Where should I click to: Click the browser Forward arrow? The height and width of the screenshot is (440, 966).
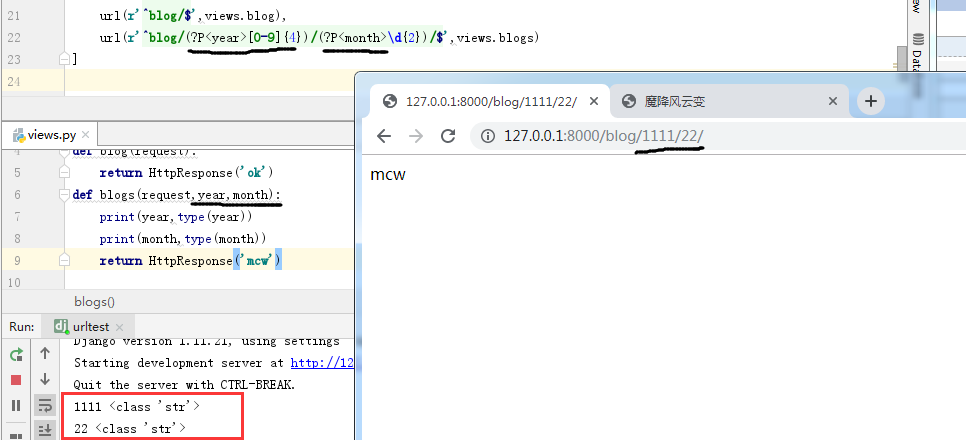point(416,136)
